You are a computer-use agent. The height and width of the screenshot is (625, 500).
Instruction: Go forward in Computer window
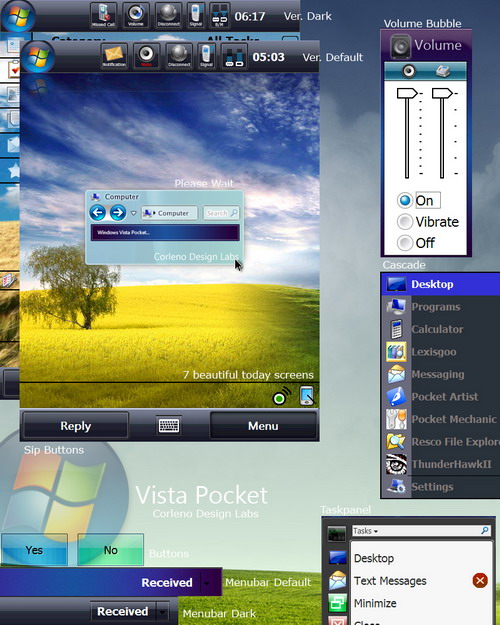click(118, 212)
